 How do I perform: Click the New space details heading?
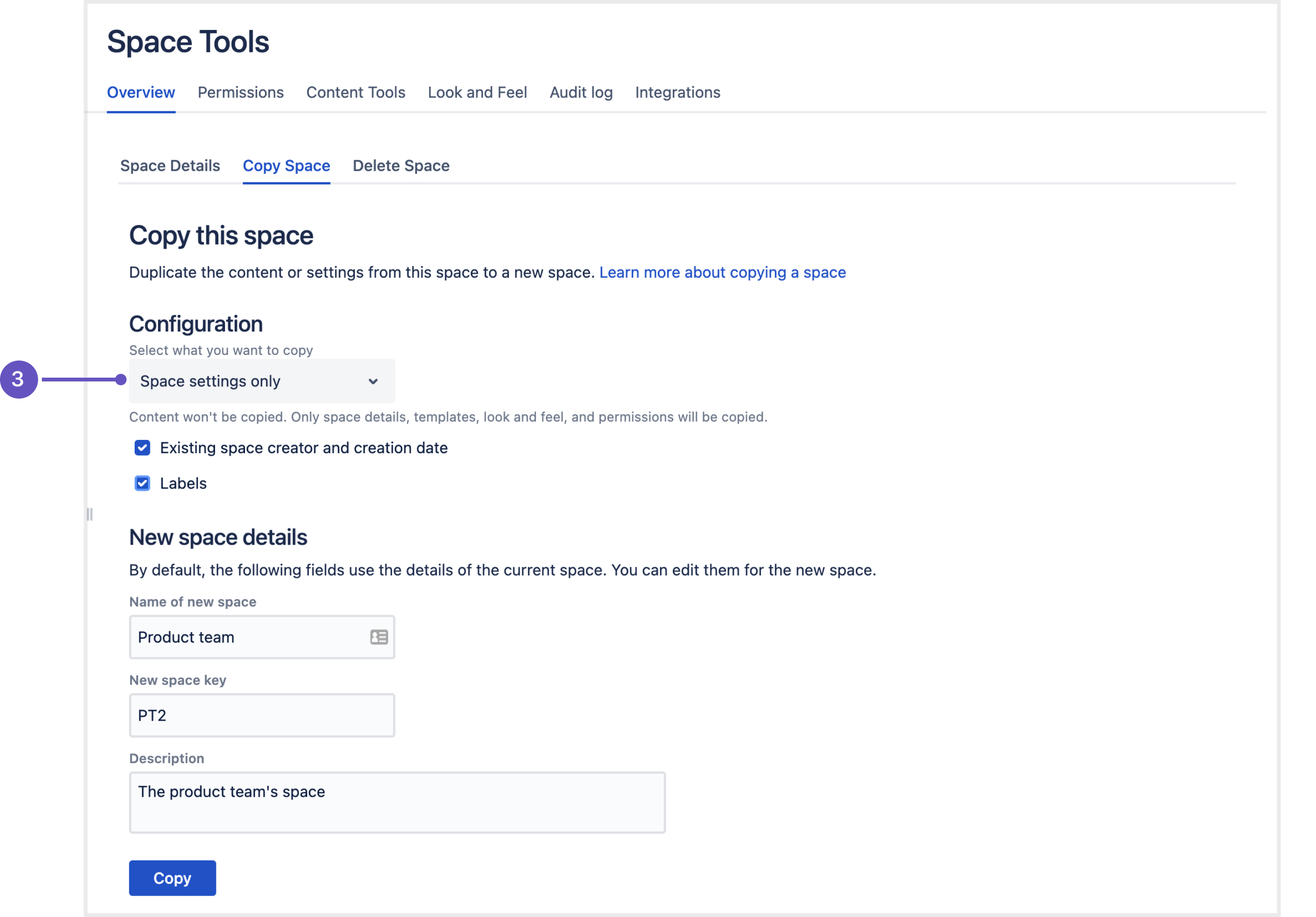click(218, 537)
